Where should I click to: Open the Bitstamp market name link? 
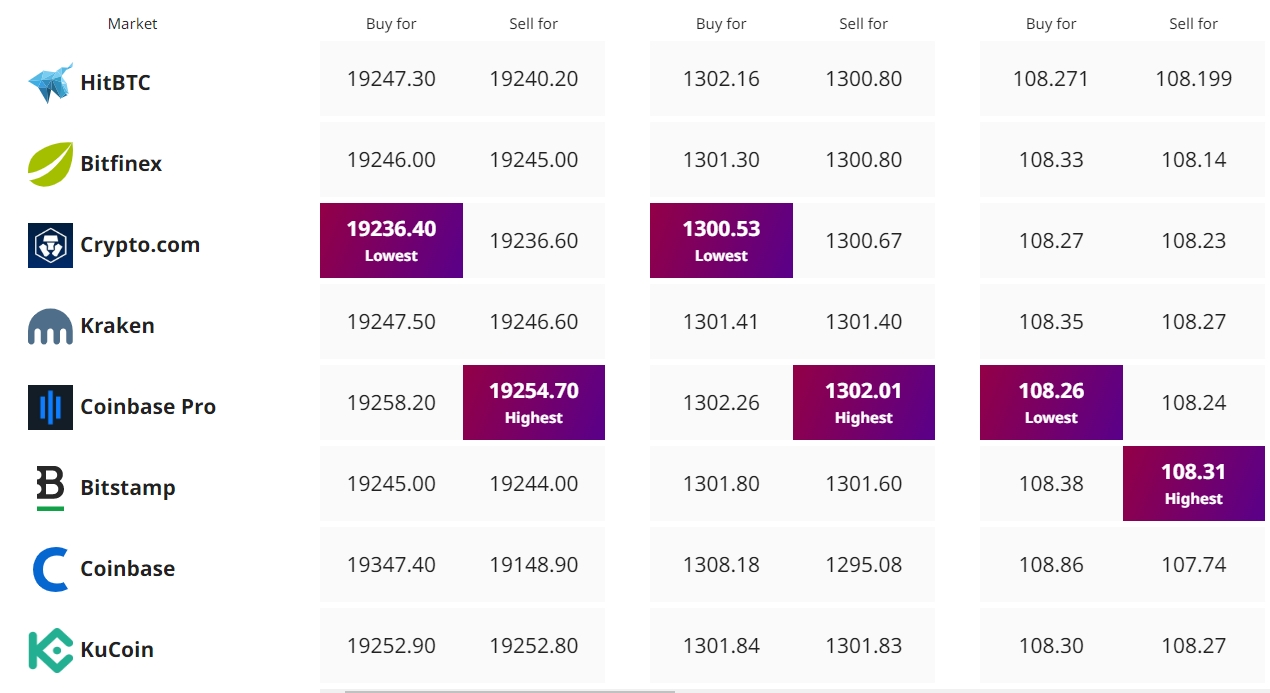[128, 488]
